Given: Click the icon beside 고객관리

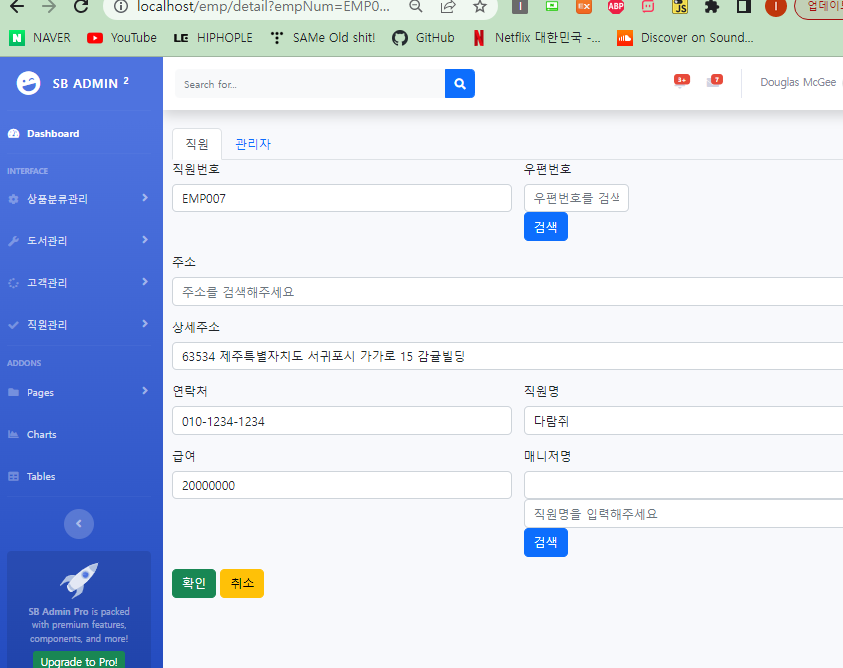Looking at the screenshot, I should (x=13, y=283).
